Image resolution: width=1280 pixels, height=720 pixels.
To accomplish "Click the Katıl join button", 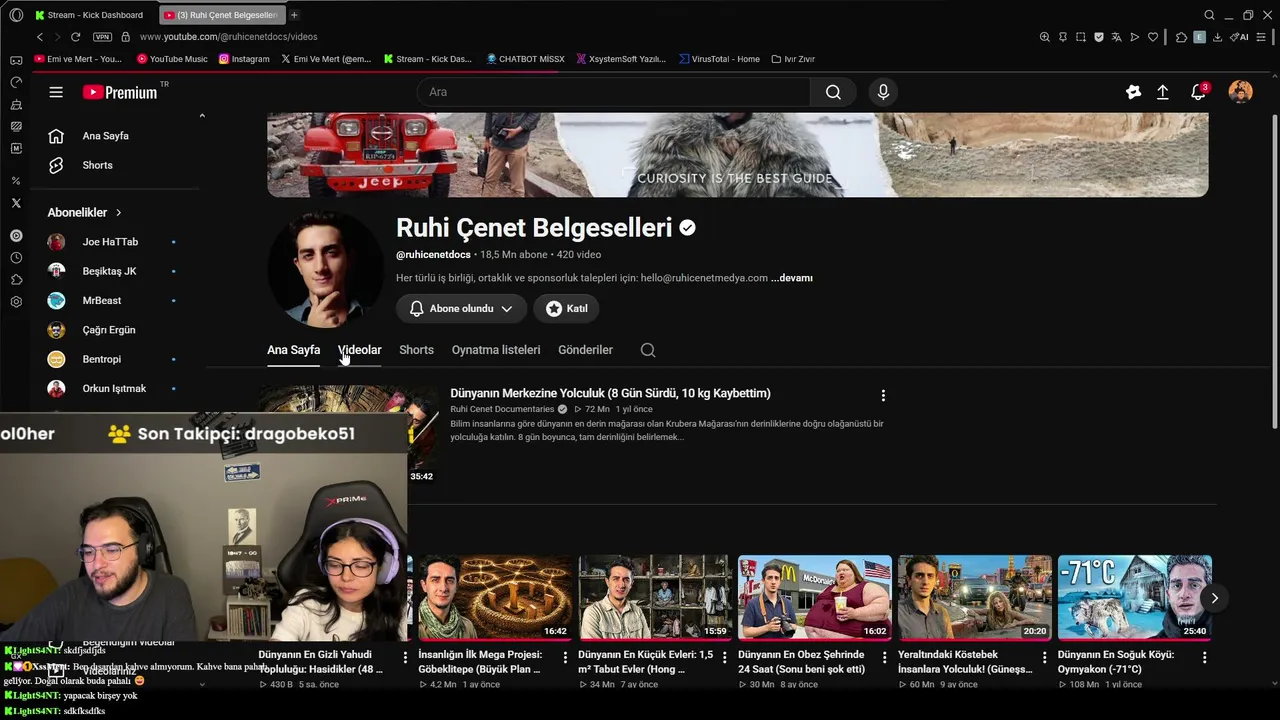I will pos(566,309).
